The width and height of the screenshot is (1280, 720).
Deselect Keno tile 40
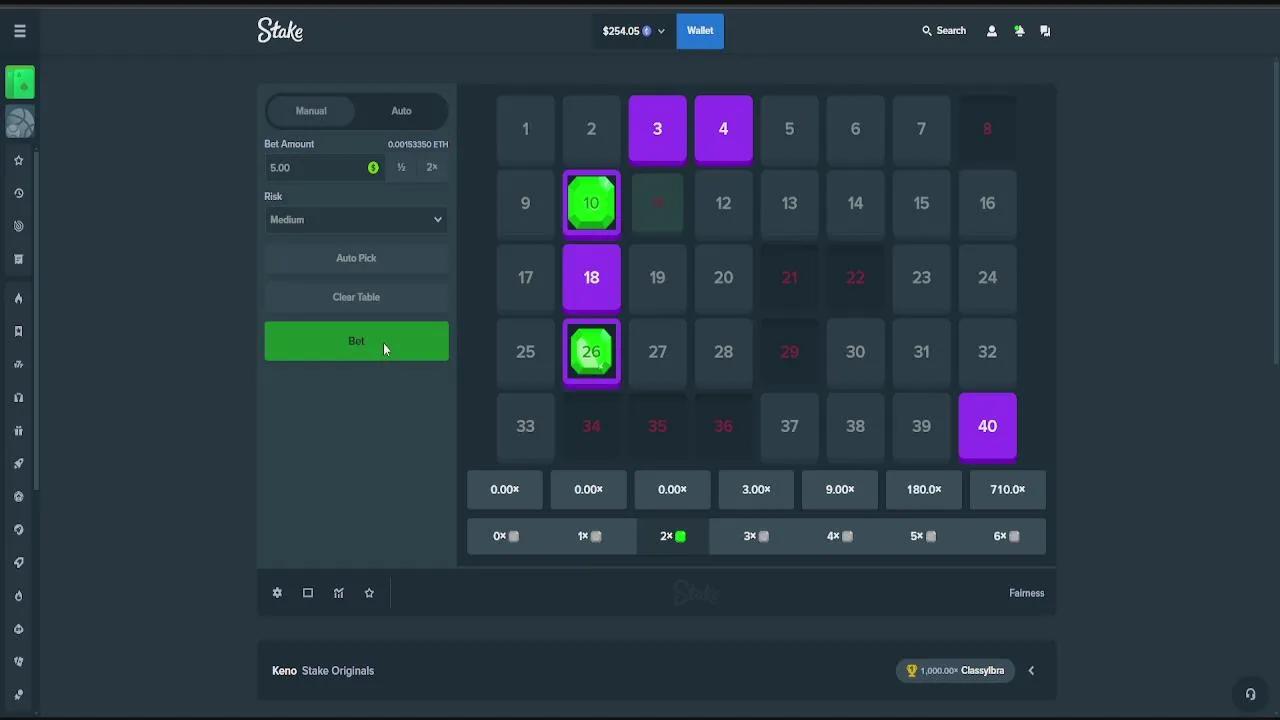pyautogui.click(x=987, y=427)
